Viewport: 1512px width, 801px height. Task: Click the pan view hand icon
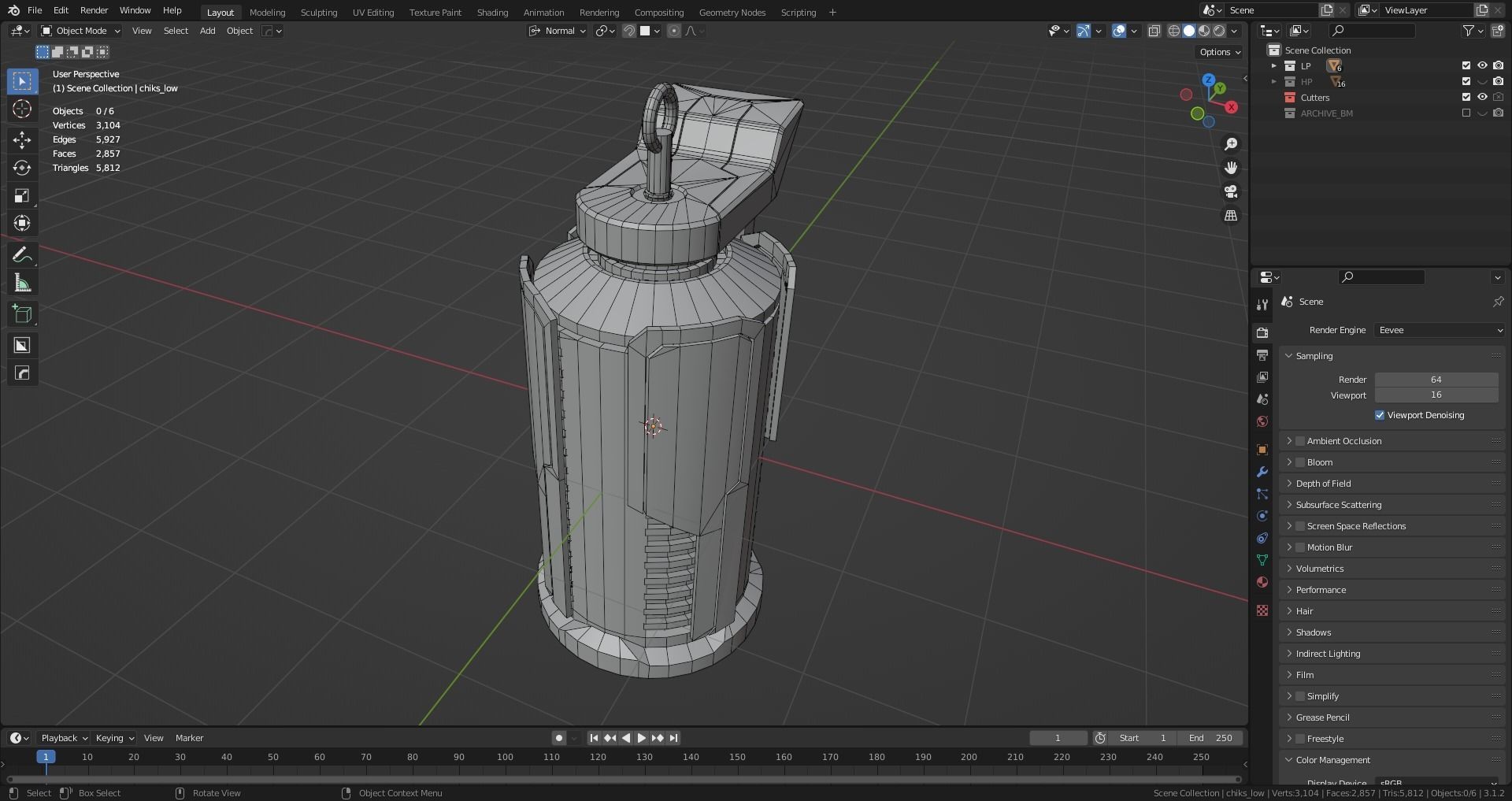click(x=1231, y=168)
